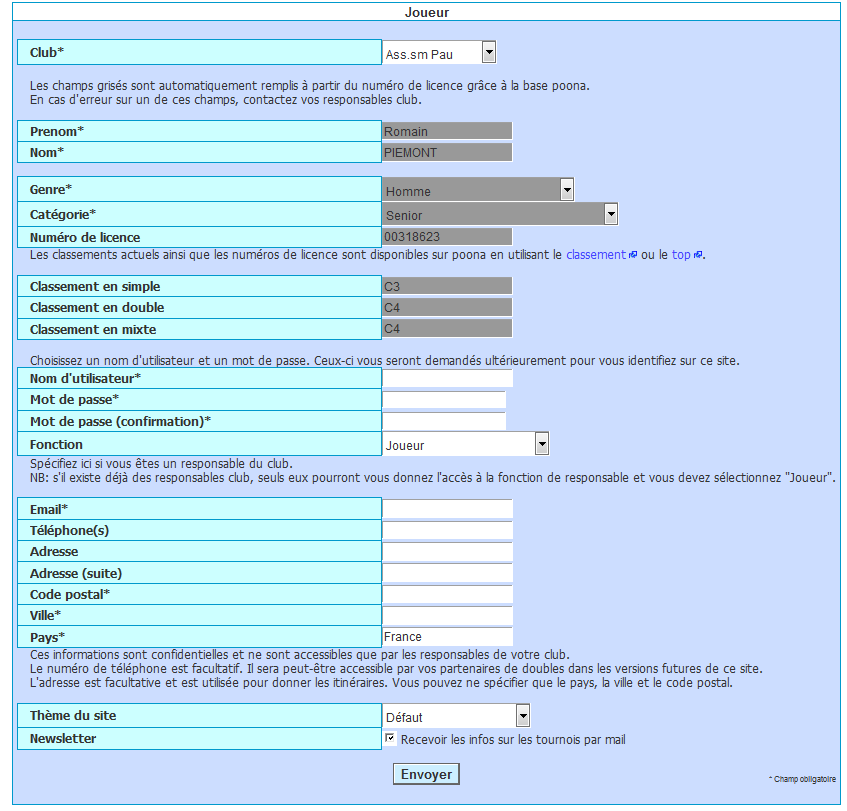Open the Club dropdown showing Ass.sm Pau
847x811 pixels.
tap(439, 52)
